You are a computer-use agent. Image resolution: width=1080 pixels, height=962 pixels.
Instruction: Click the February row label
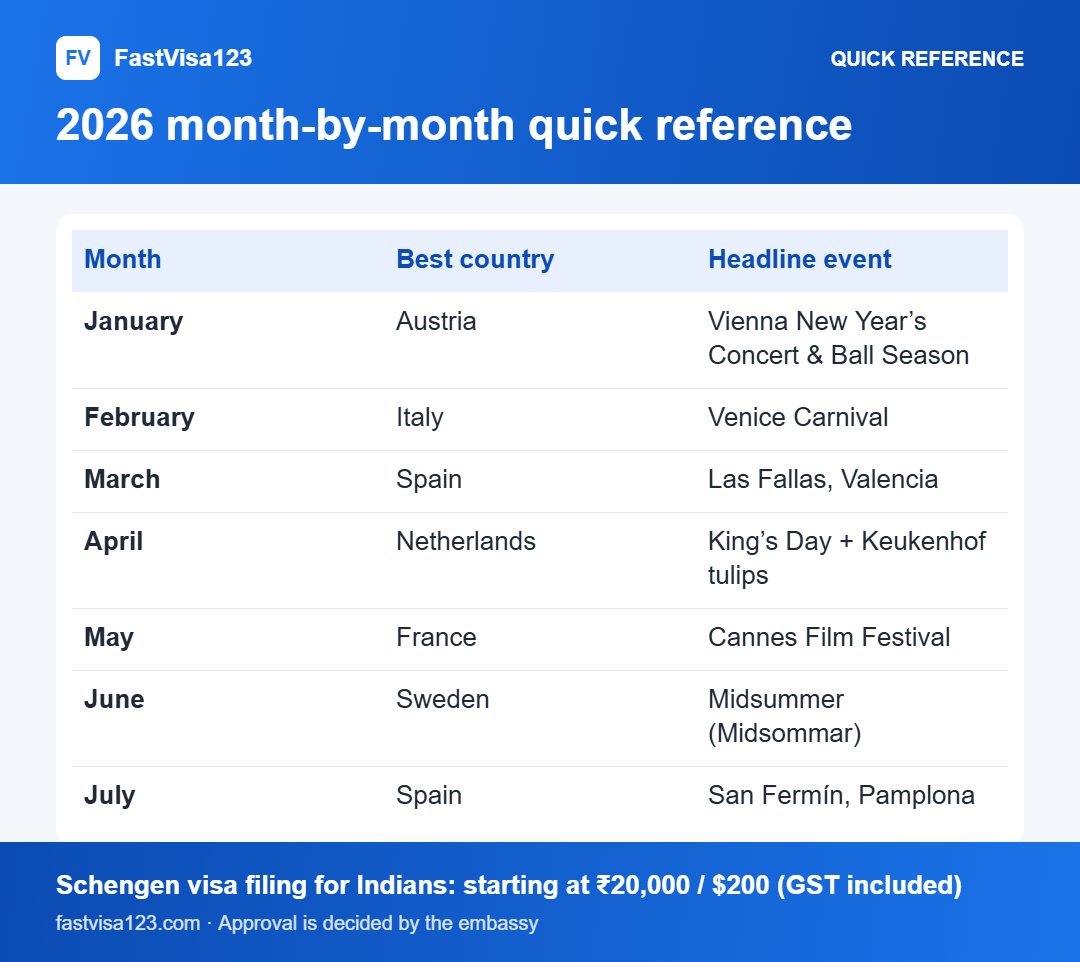(x=139, y=417)
